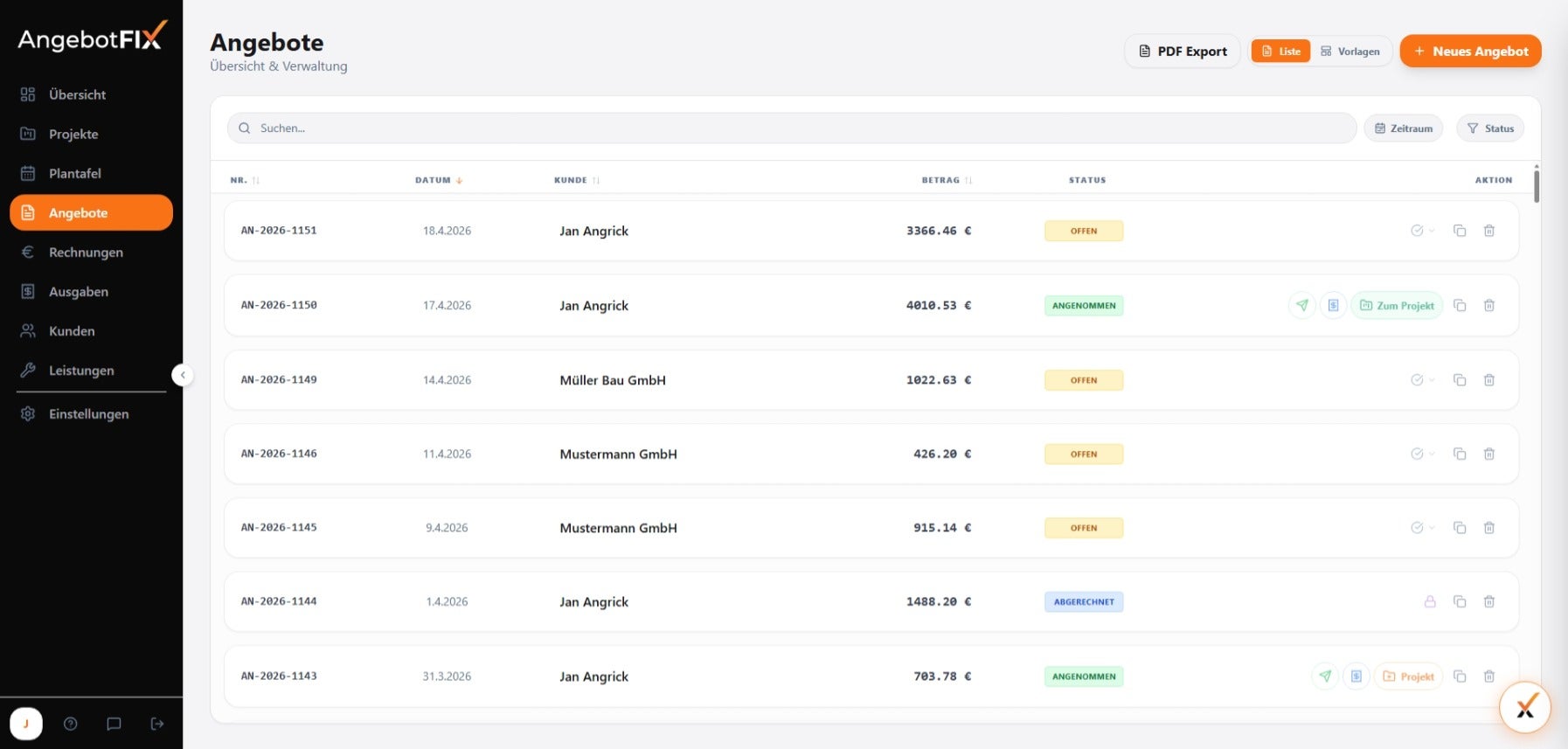
Task: Click the Projekt button for AN-2026-1143
Action: (x=1408, y=676)
